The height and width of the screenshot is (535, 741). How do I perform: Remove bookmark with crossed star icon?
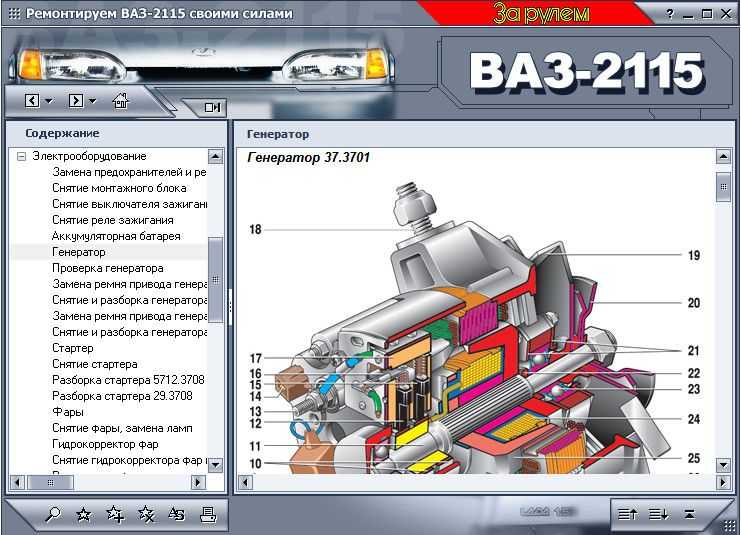[146, 514]
